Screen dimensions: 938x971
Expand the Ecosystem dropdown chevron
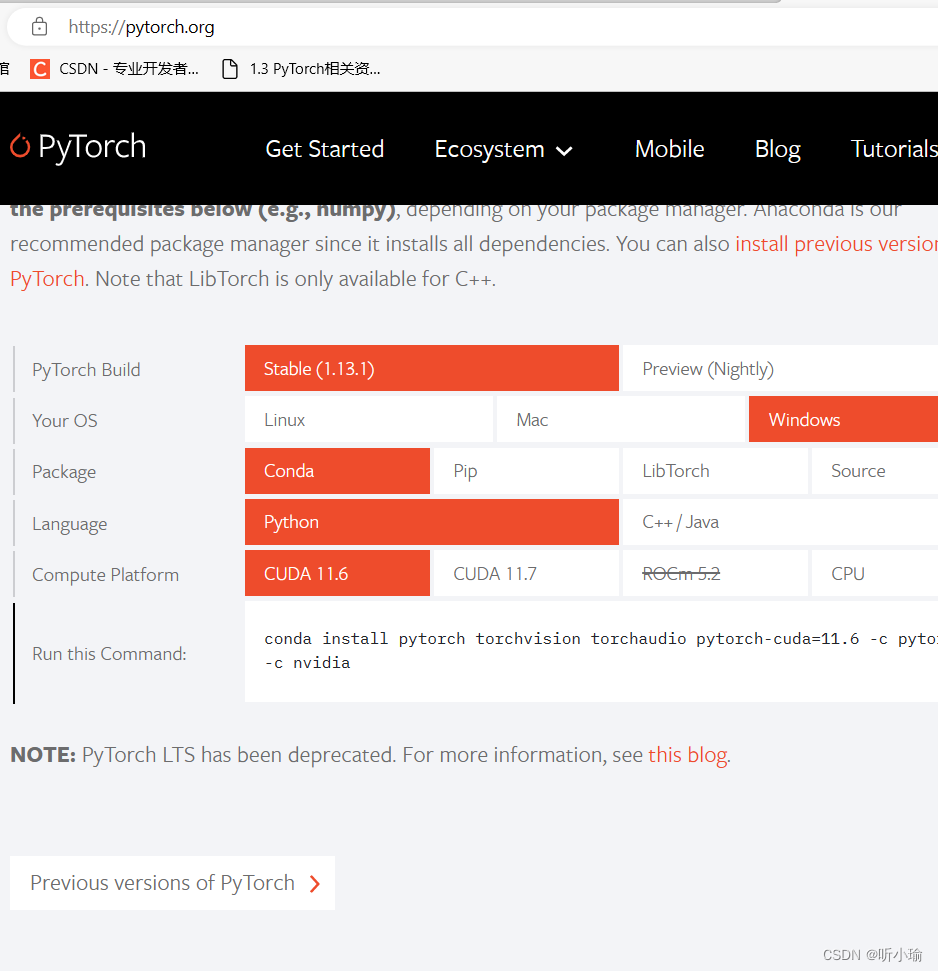pyautogui.click(x=564, y=150)
